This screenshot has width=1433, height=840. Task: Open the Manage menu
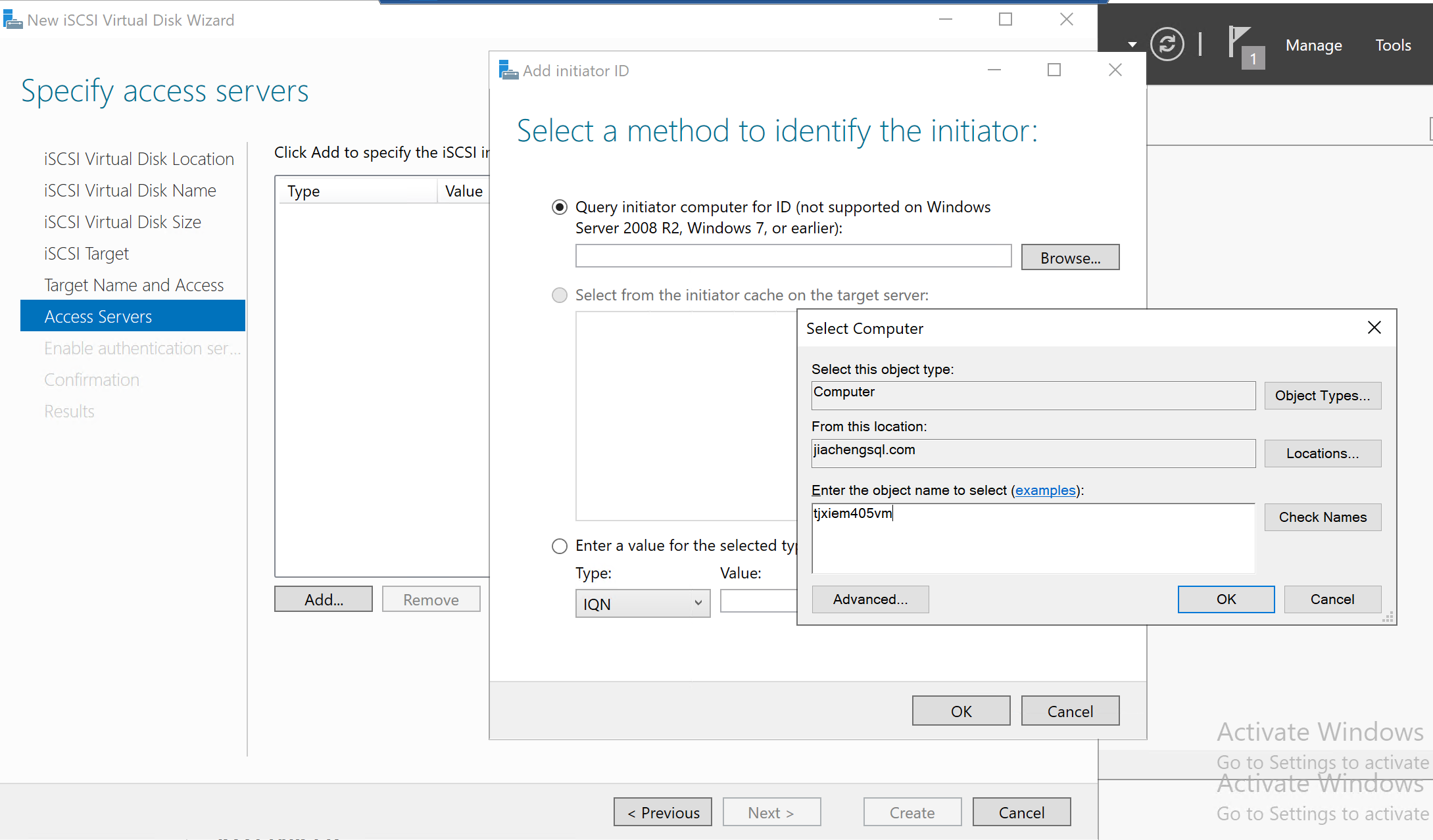point(1313,45)
